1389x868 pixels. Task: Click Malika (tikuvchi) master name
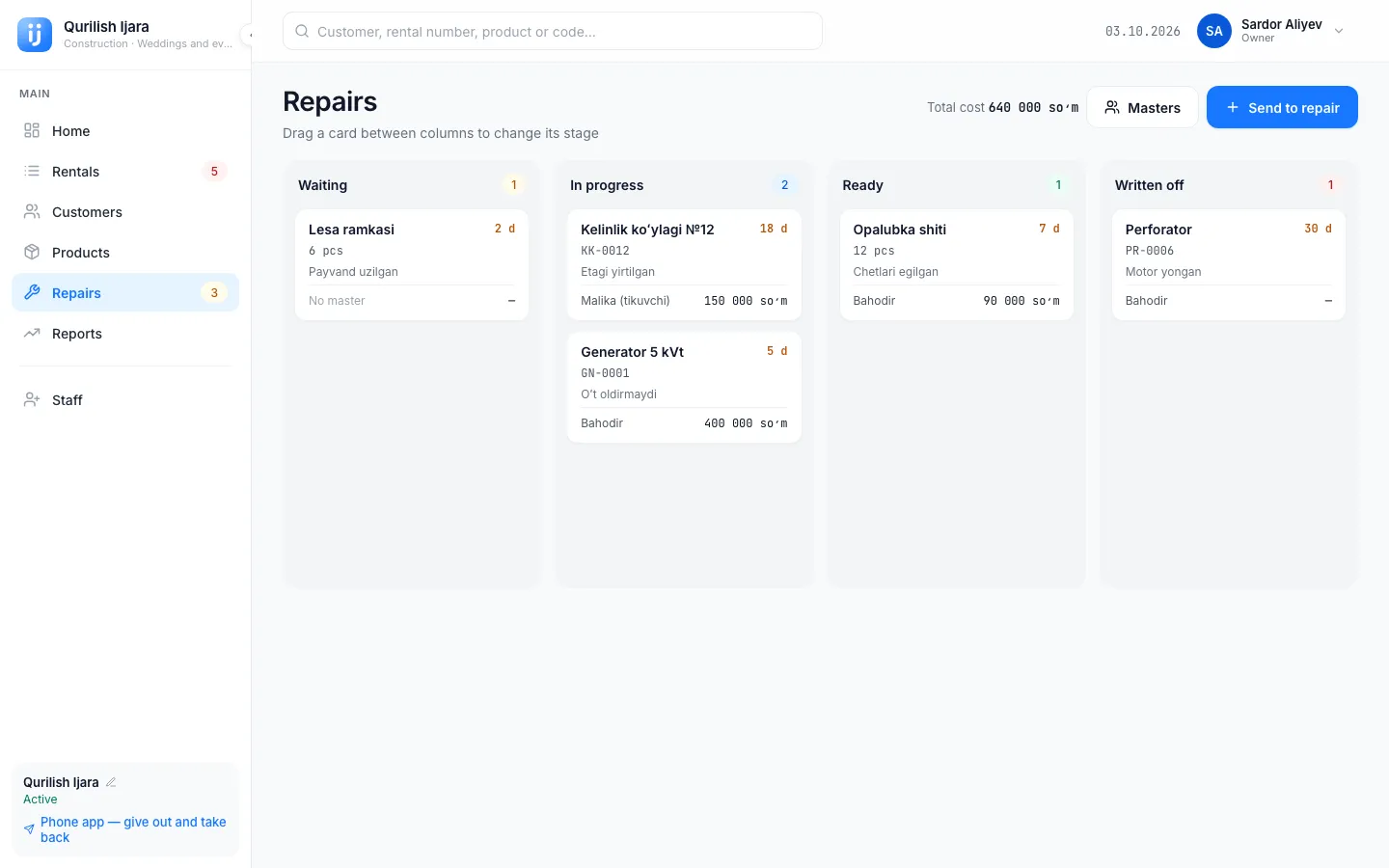tap(625, 301)
